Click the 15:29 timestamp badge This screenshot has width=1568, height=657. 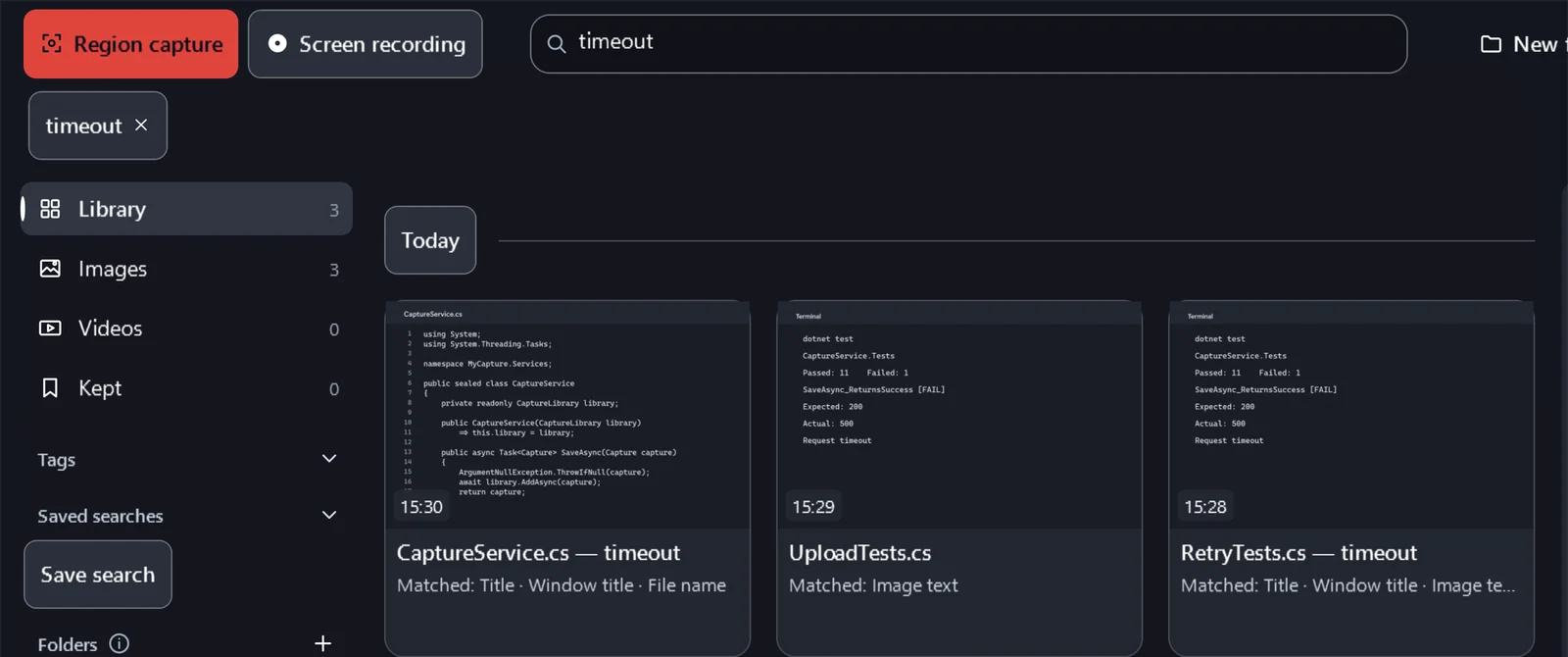tap(813, 507)
